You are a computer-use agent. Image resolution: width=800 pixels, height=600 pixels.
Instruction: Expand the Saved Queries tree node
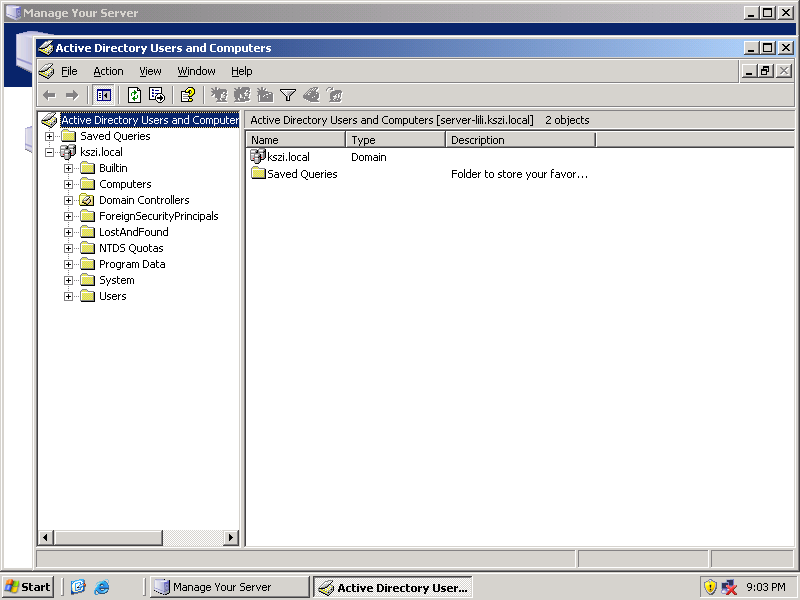point(49,136)
